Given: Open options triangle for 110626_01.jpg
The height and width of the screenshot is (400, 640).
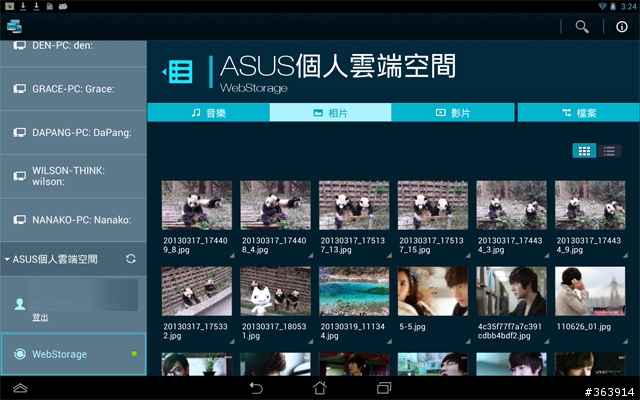Looking at the screenshot, I should (625, 341).
